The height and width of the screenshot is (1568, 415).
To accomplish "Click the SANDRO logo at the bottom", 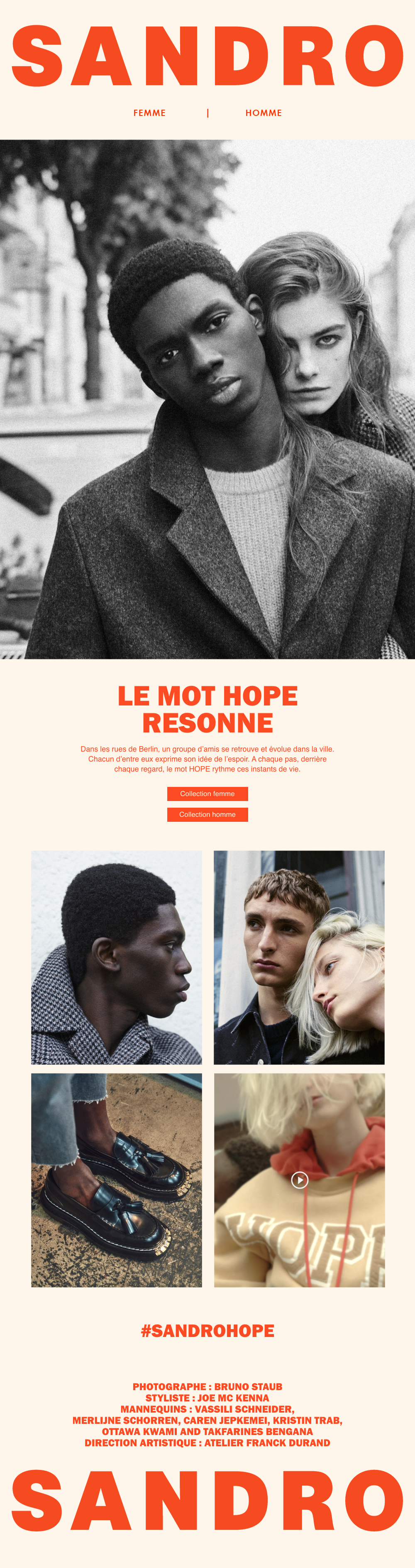I will [x=207, y=1500].
